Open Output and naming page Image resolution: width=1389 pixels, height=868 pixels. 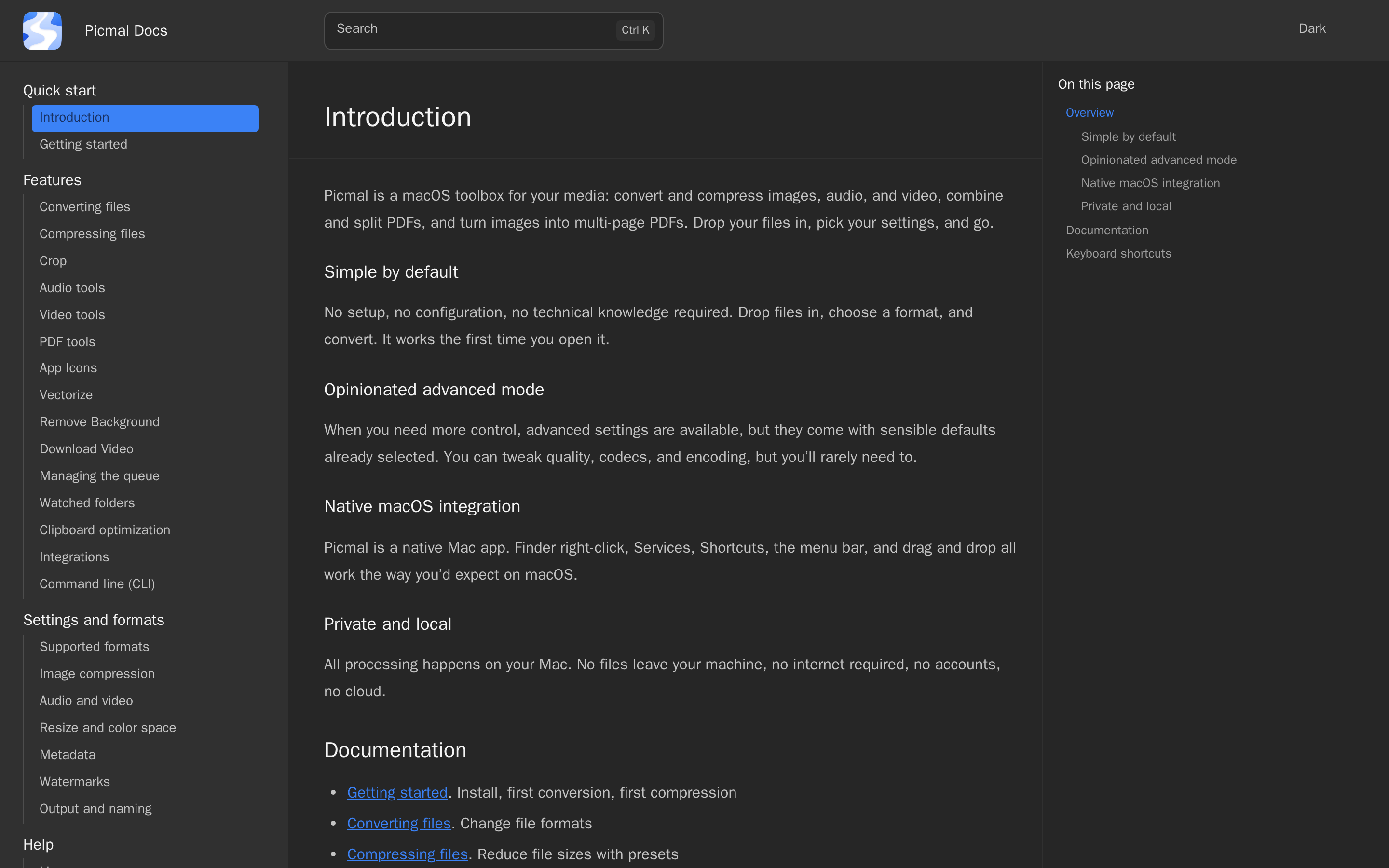point(95,808)
